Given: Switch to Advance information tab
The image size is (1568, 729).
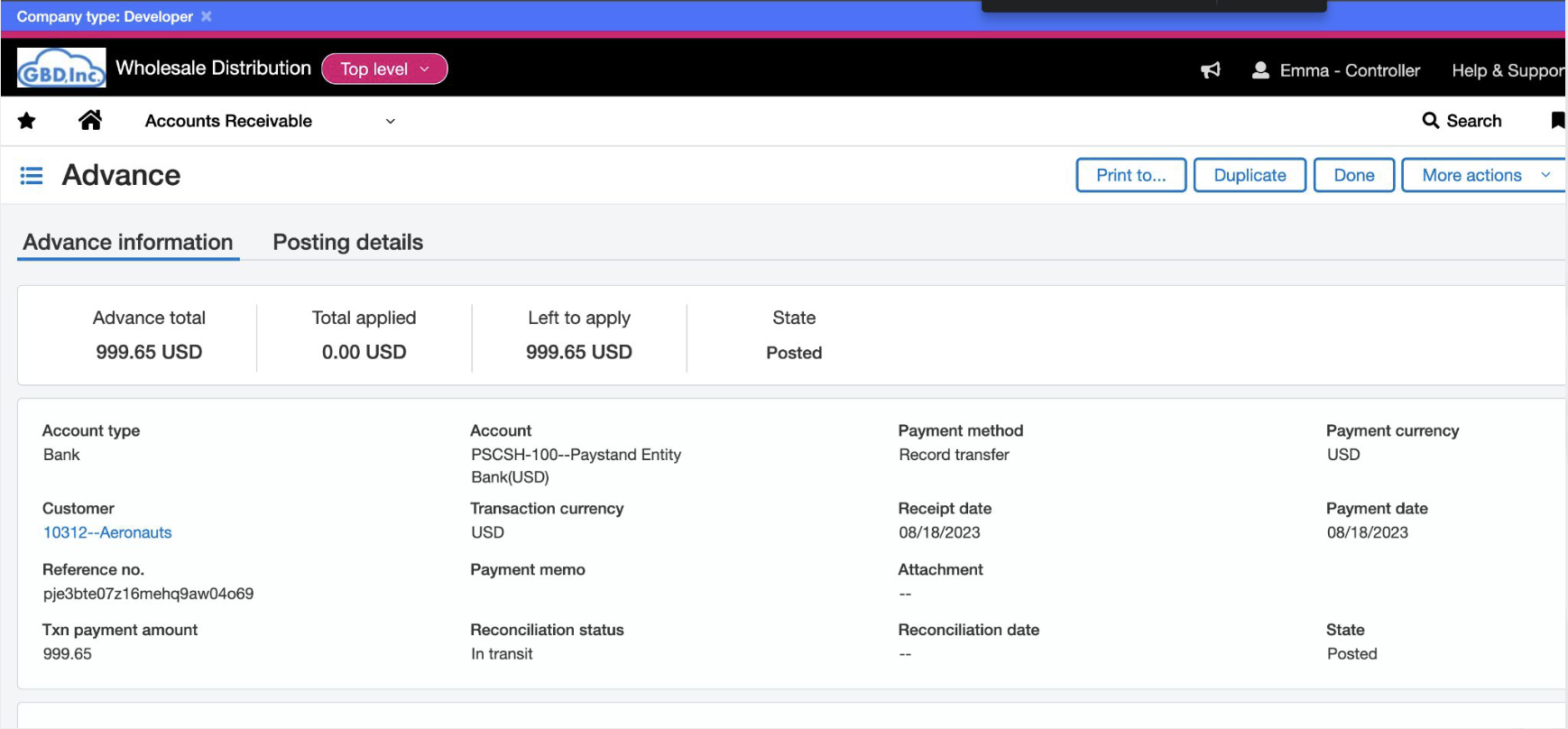Looking at the screenshot, I should [x=128, y=242].
